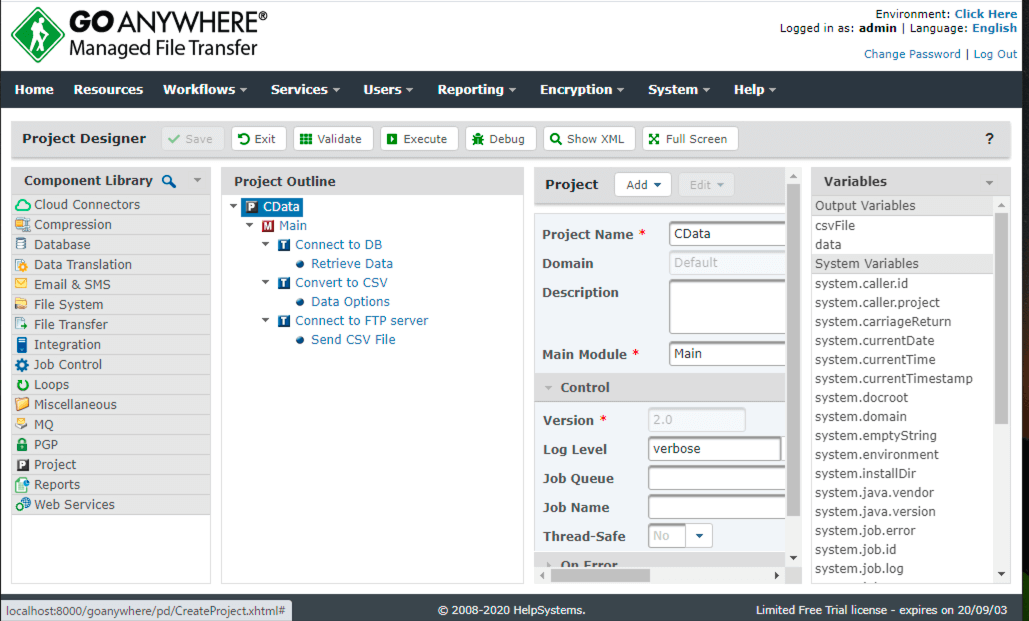Switch designer to Full Screen
The width and height of the screenshot is (1029, 621).
(x=690, y=139)
